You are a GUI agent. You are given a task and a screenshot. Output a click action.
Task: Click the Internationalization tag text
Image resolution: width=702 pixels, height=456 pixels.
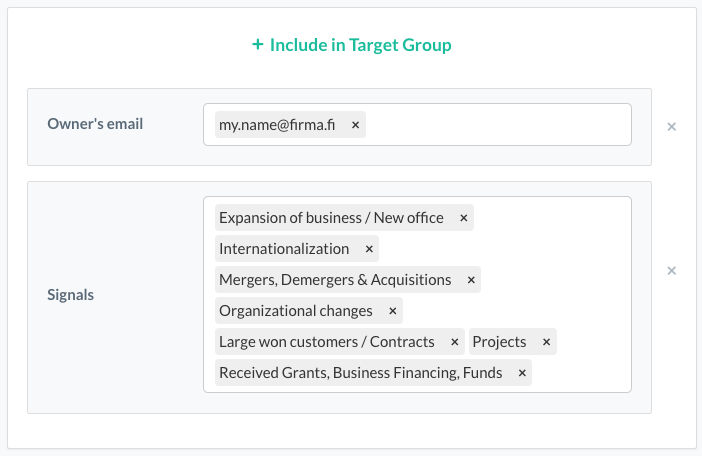(x=284, y=249)
